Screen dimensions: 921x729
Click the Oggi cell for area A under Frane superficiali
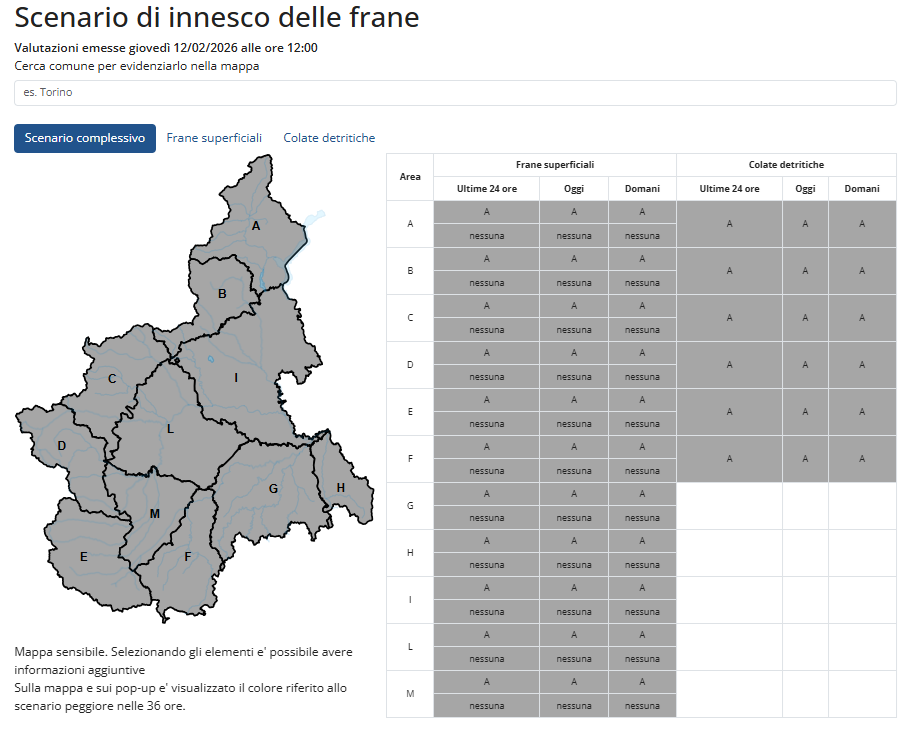point(573,211)
